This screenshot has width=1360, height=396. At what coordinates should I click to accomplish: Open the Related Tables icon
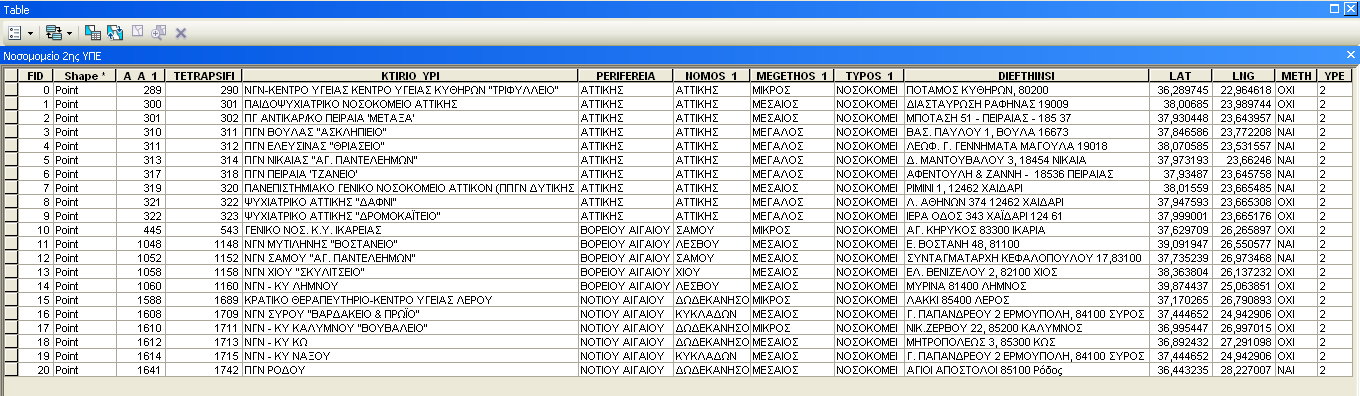pyautogui.click(x=53, y=32)
